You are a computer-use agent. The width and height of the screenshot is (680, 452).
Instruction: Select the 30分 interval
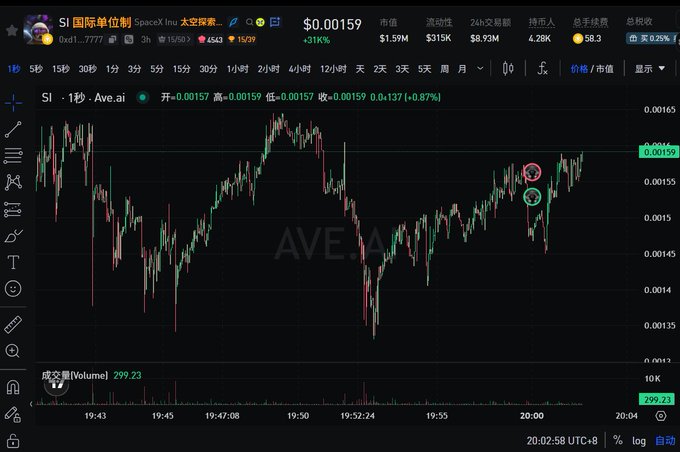209,69
